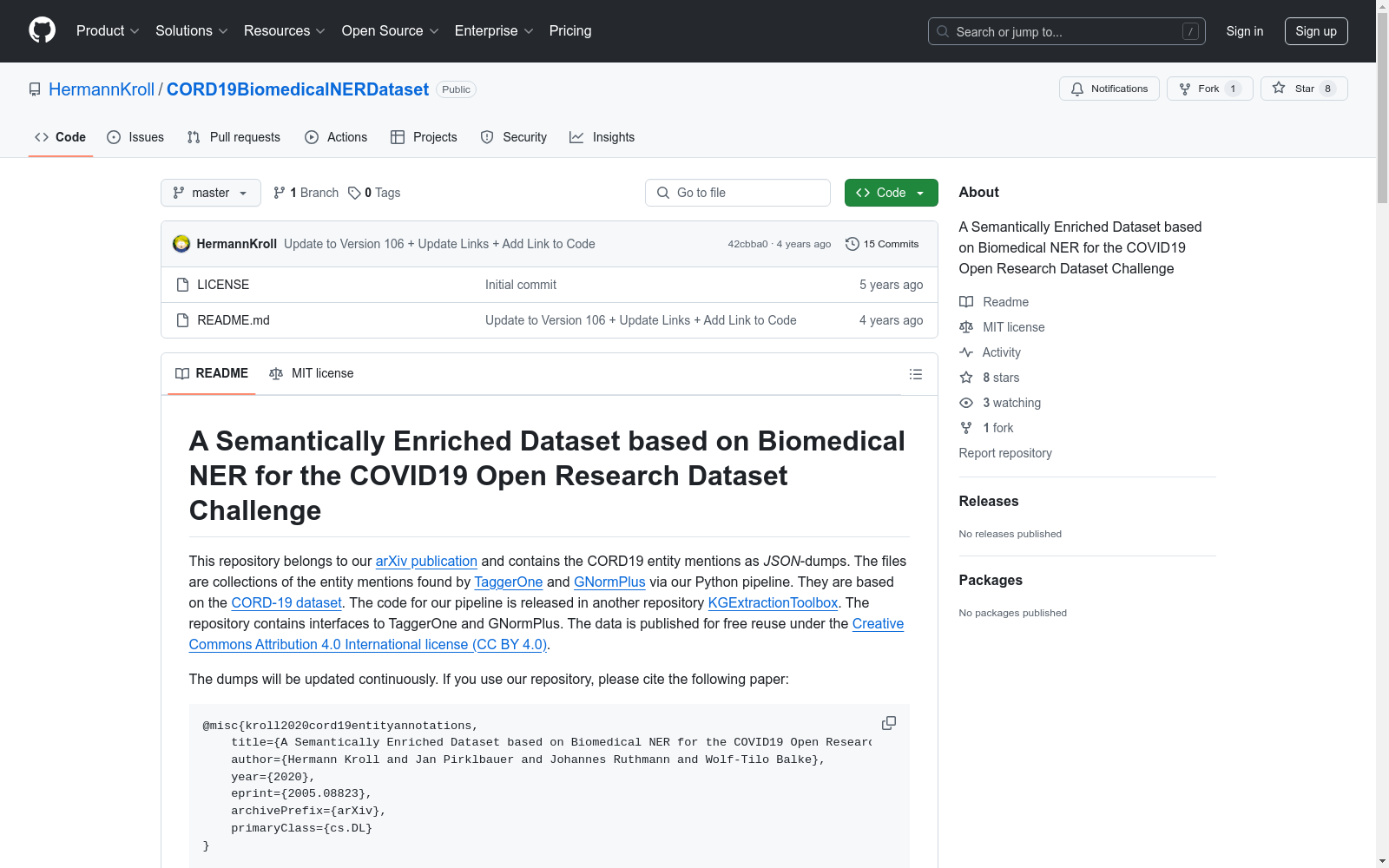This screenshot has height=868, width=1389.
Task: Open the green Code dropdown button
Action: click(892, 193)
